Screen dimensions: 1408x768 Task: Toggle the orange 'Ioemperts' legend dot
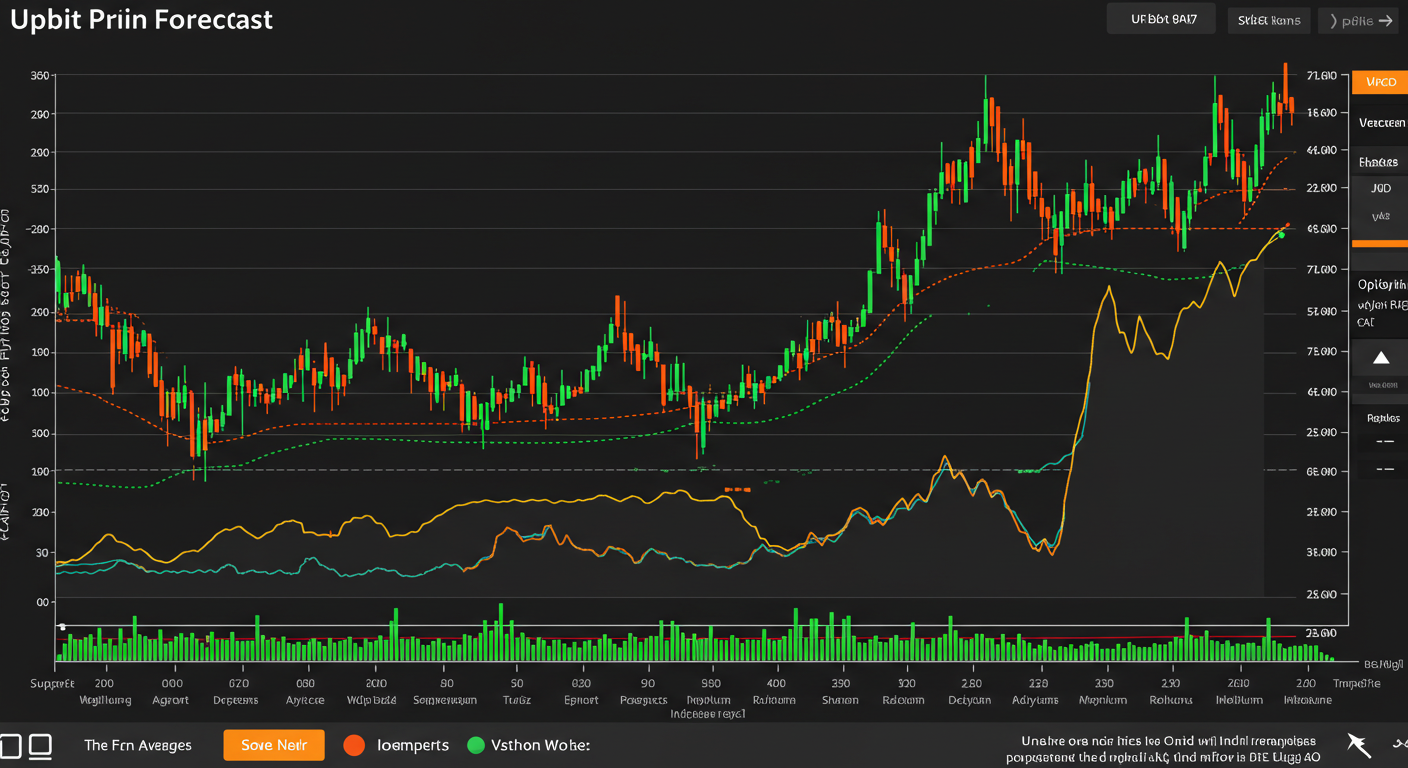(354, 745)
